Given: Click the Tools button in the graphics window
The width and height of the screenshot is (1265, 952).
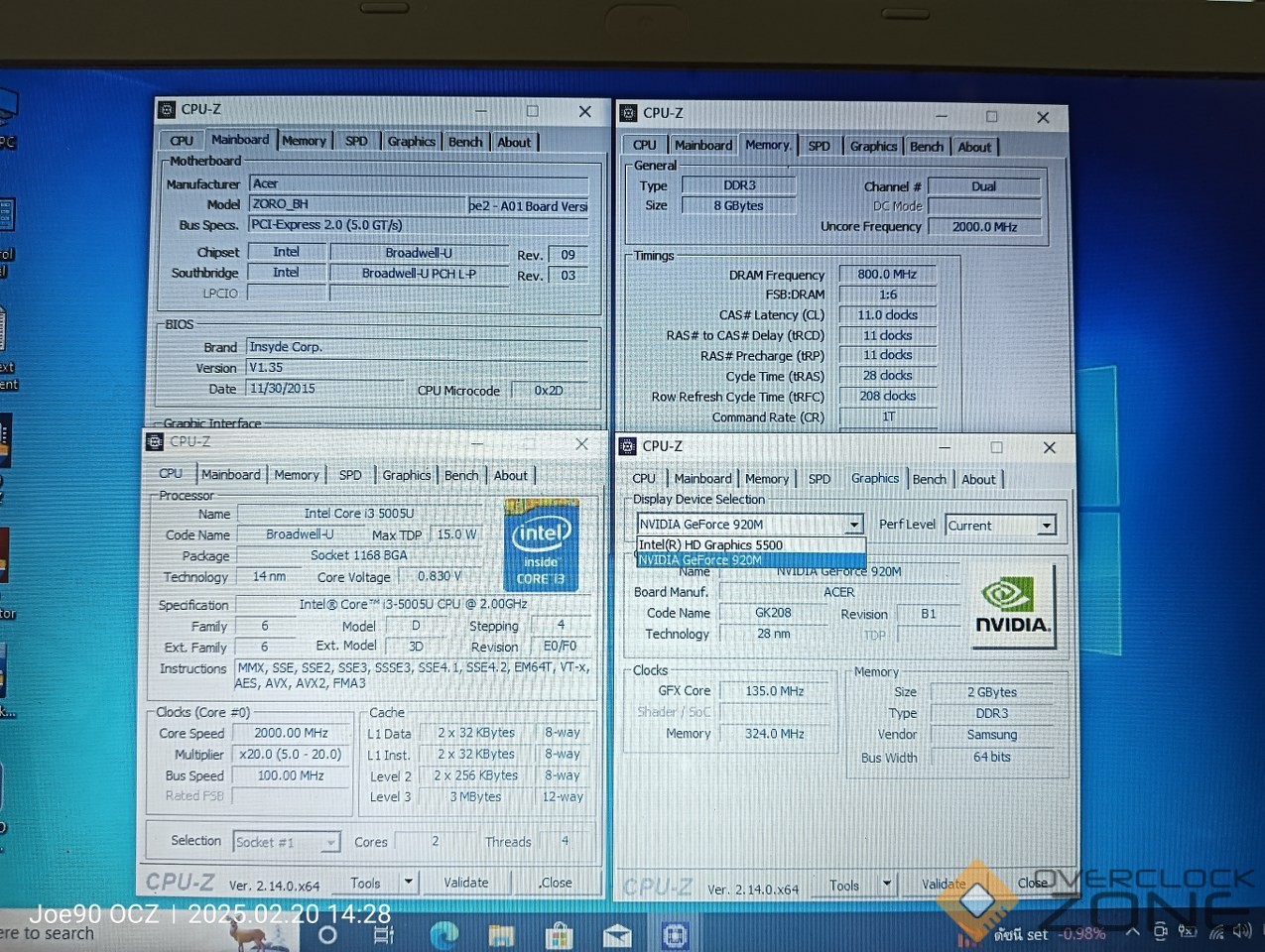Looking at the screenshot, I should 844,886.
